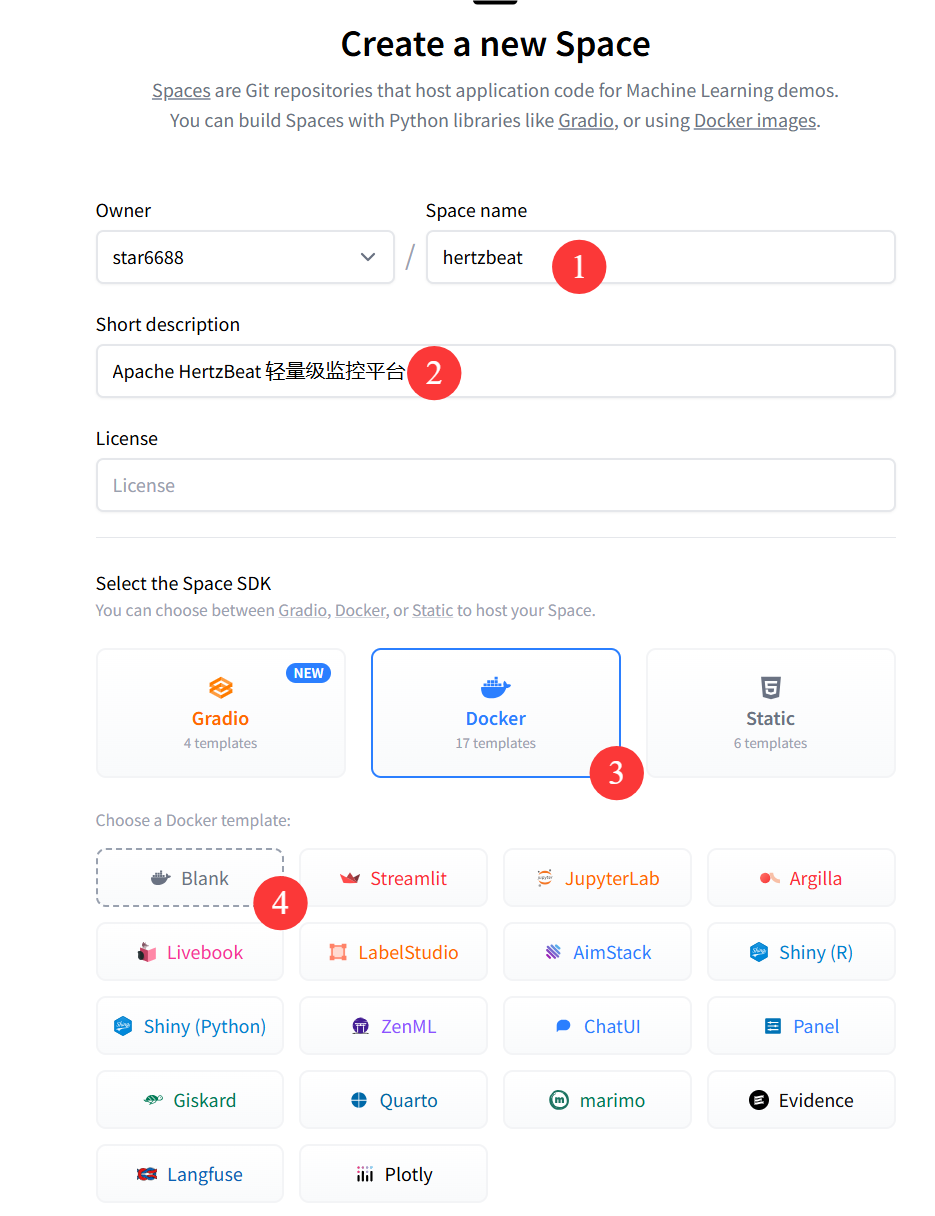The height and width of the screenshot is (1216, 935).
Task: Choose the Streamlit Docker template
Action: click(x=393, y=877)
